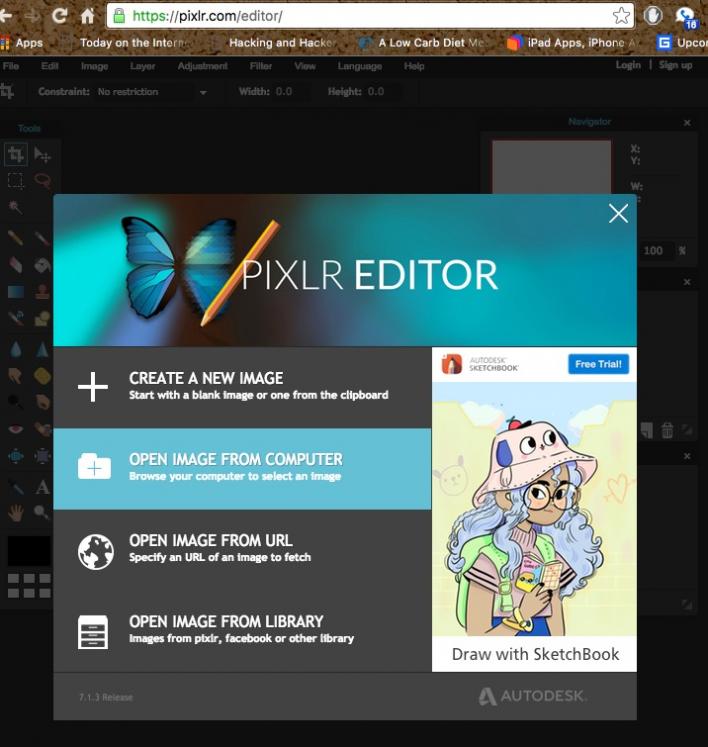Click the trash icon in Layers panel

pyautogui.click(x=667, y=430)
